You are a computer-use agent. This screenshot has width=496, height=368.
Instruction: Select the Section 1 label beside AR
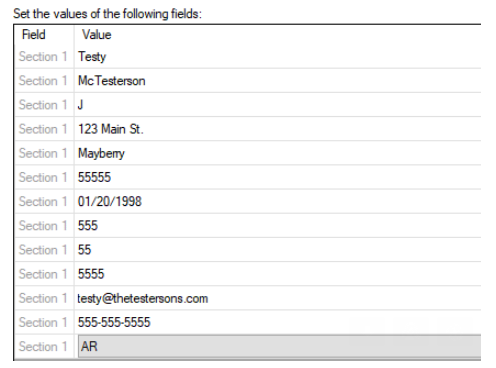click(43, 347)
